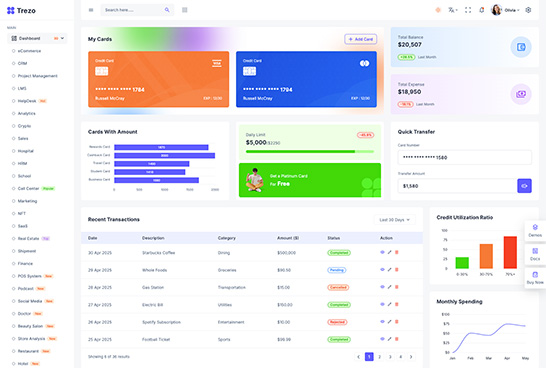Select the blue credit card ending 1794

click(x=306, y=79)
